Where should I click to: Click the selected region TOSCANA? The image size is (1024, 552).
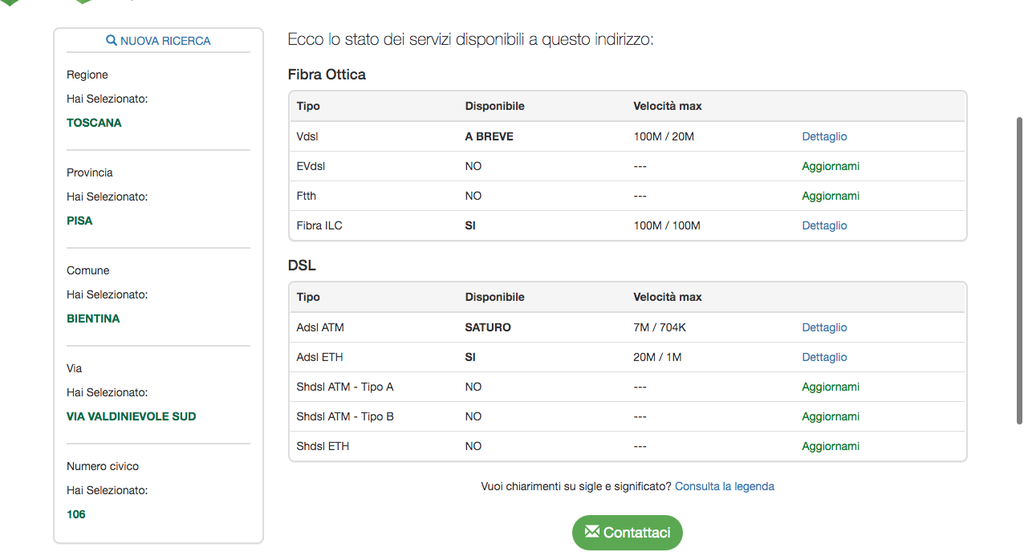pyautogui.click(x=94, y=123)
